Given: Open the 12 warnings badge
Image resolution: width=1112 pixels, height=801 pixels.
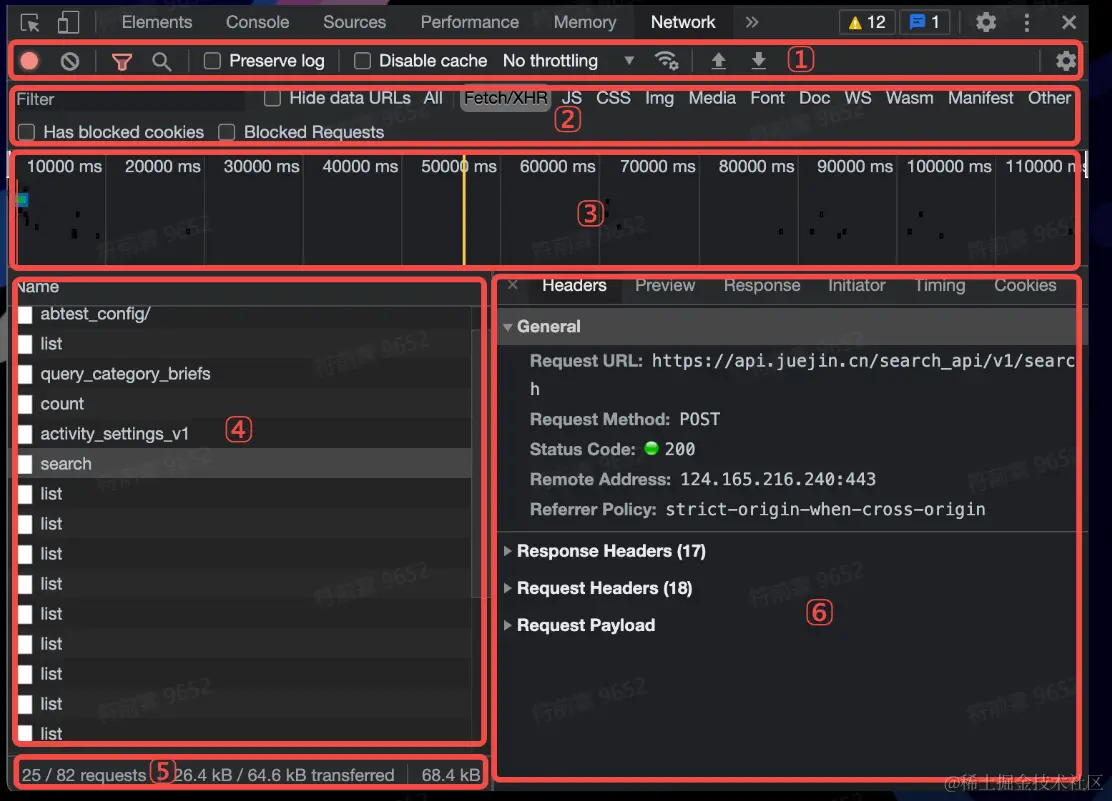Looking at the screenshot, I should [867, 23].
